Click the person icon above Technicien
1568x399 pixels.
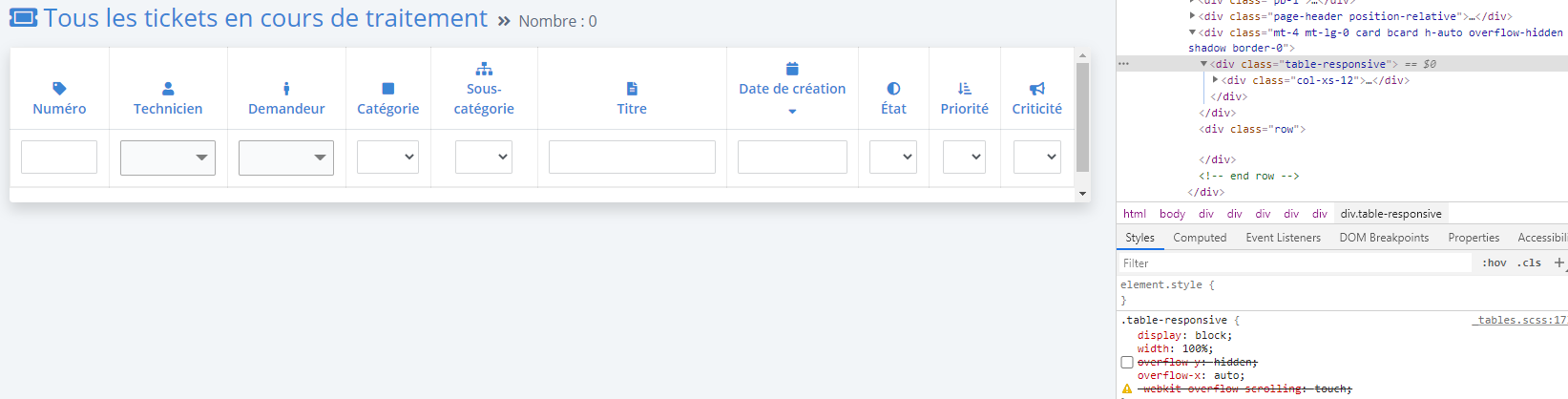point(168,89)
